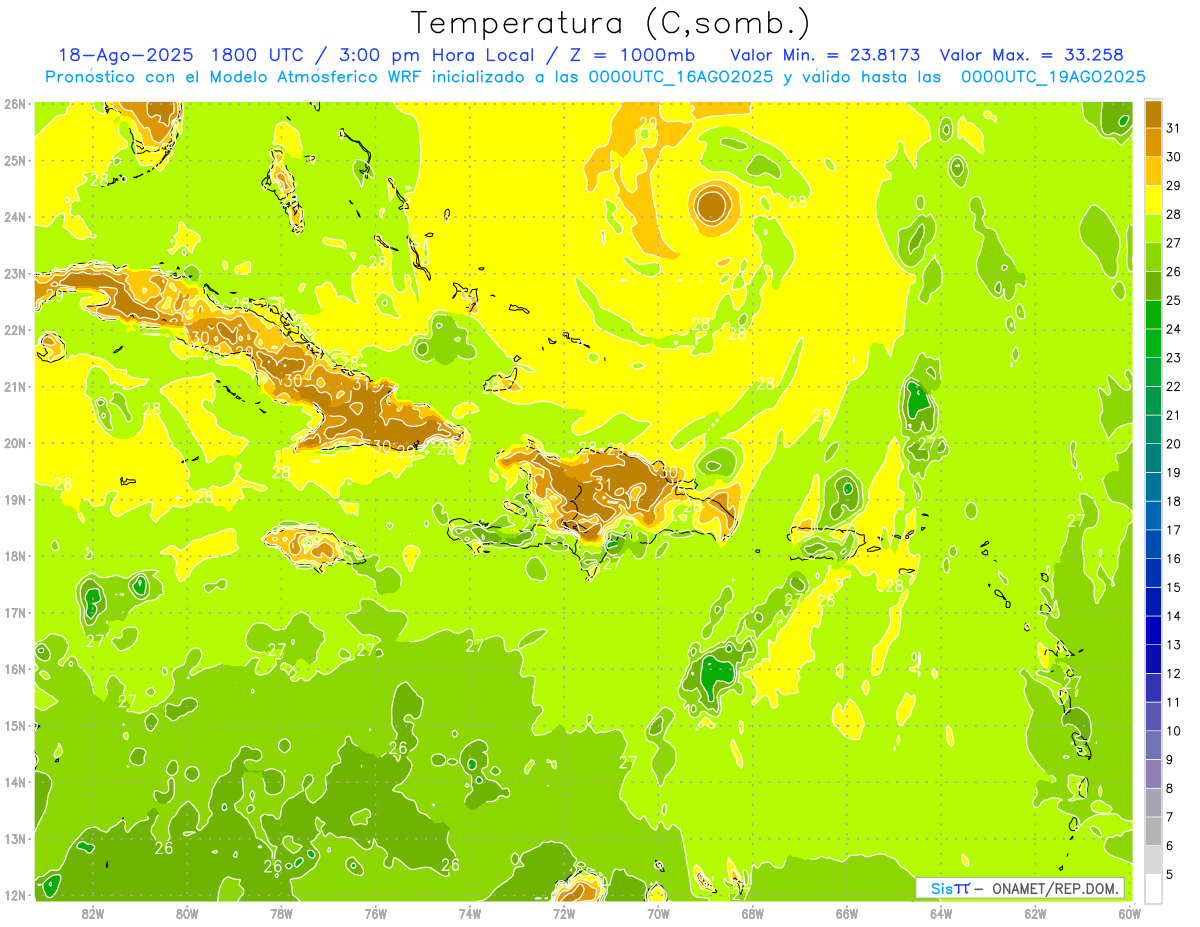Click the 18N latitude axis label
The image size is (1200, 927).
15,556
